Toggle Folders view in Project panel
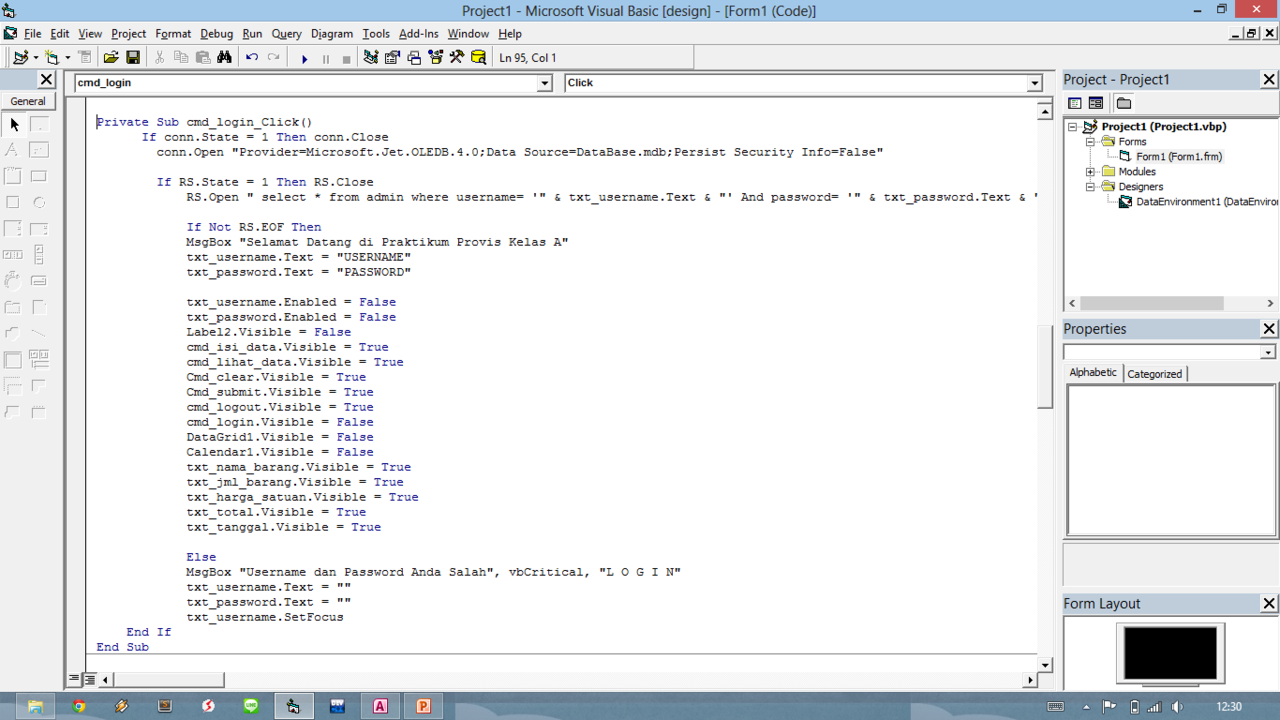Image resolution: width=1280 pixels, height=720 pixels. click(1124, 103)
